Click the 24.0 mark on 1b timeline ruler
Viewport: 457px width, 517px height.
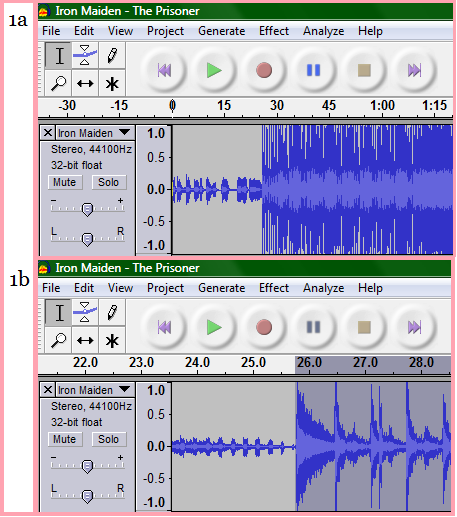tap(197, 362)
